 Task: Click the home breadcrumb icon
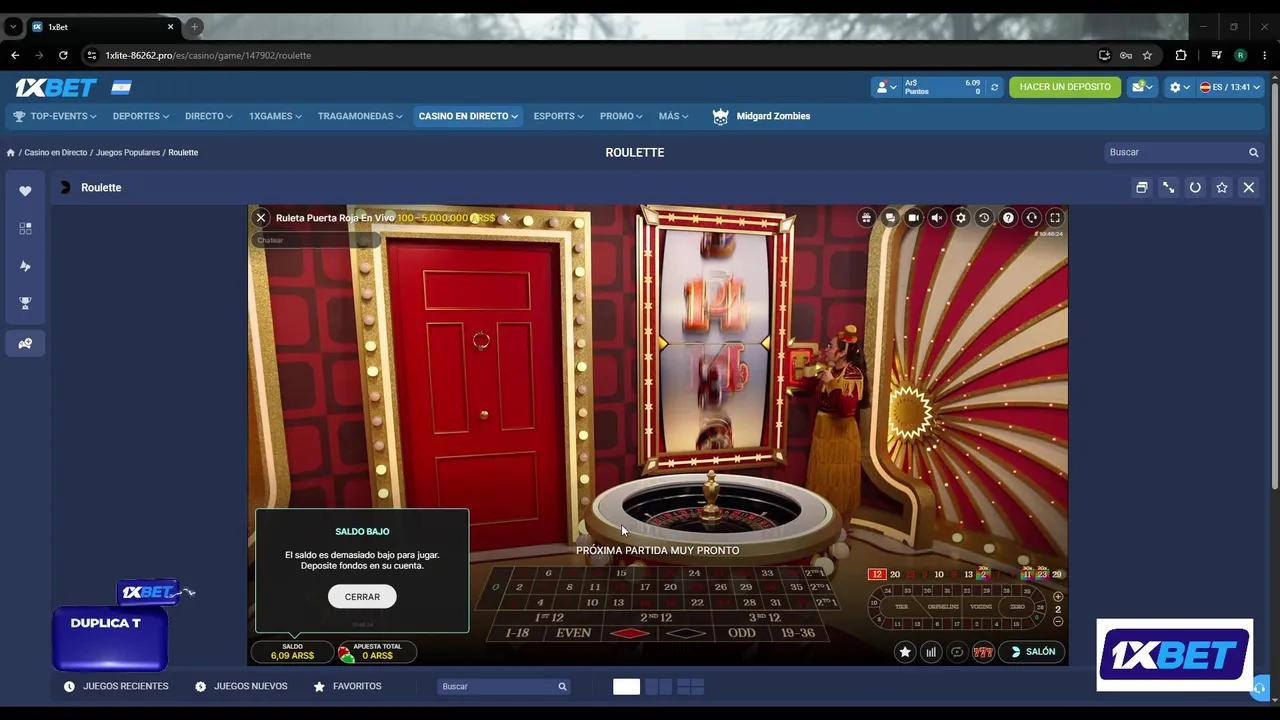pyautogui.click(x=11, y=153)
